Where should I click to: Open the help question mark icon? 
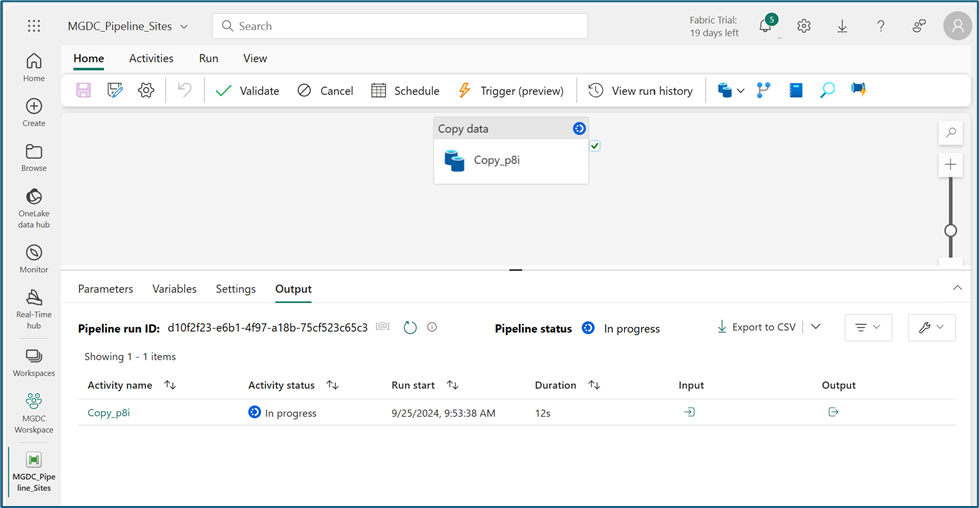pyautogui.click(x=880, y=26)
